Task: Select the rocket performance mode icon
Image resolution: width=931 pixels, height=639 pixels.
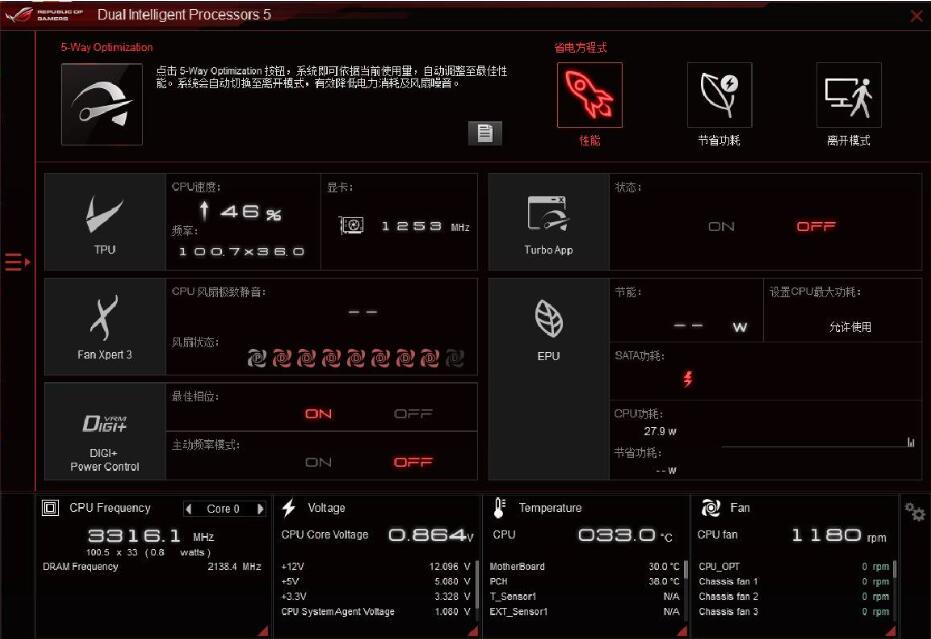Action: 590,96
